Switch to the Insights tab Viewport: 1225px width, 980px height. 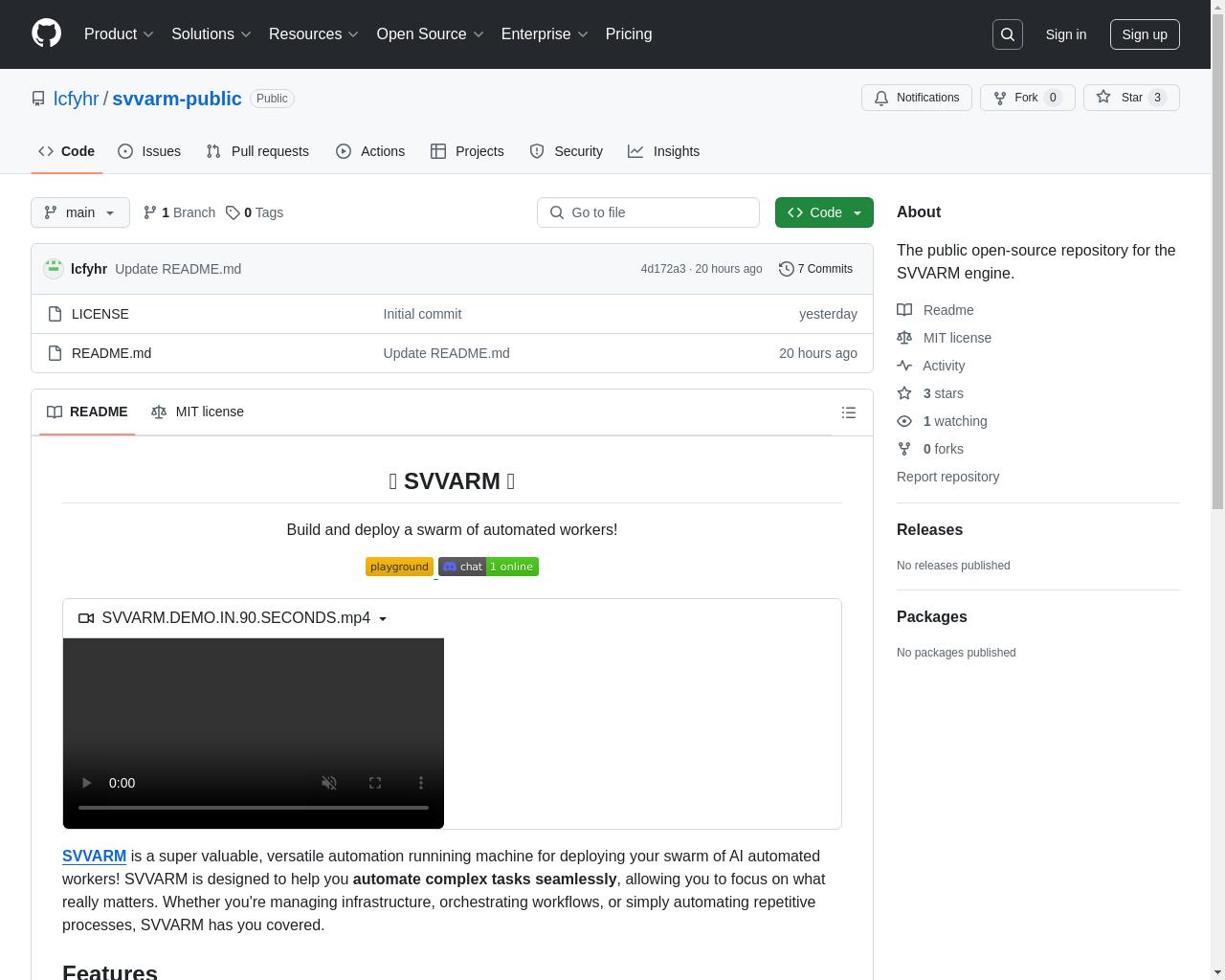[664, 151]
